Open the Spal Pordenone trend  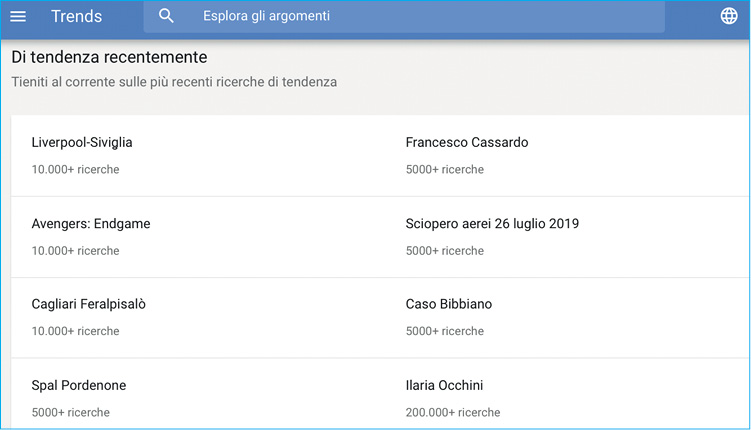pos(79,385)
